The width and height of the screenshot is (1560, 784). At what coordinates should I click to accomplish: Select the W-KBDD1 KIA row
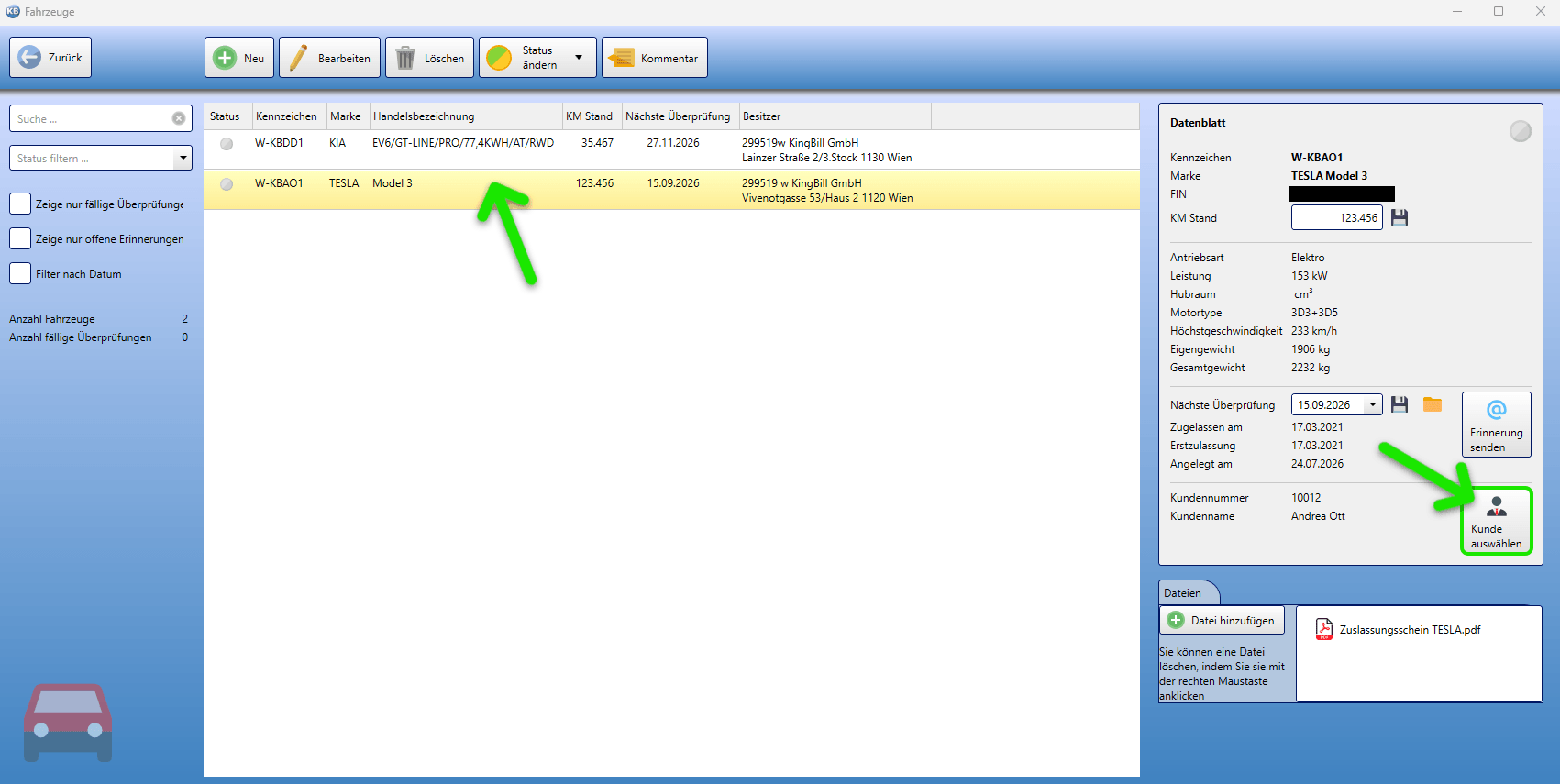pyautogui.click(x=671, y=149)
